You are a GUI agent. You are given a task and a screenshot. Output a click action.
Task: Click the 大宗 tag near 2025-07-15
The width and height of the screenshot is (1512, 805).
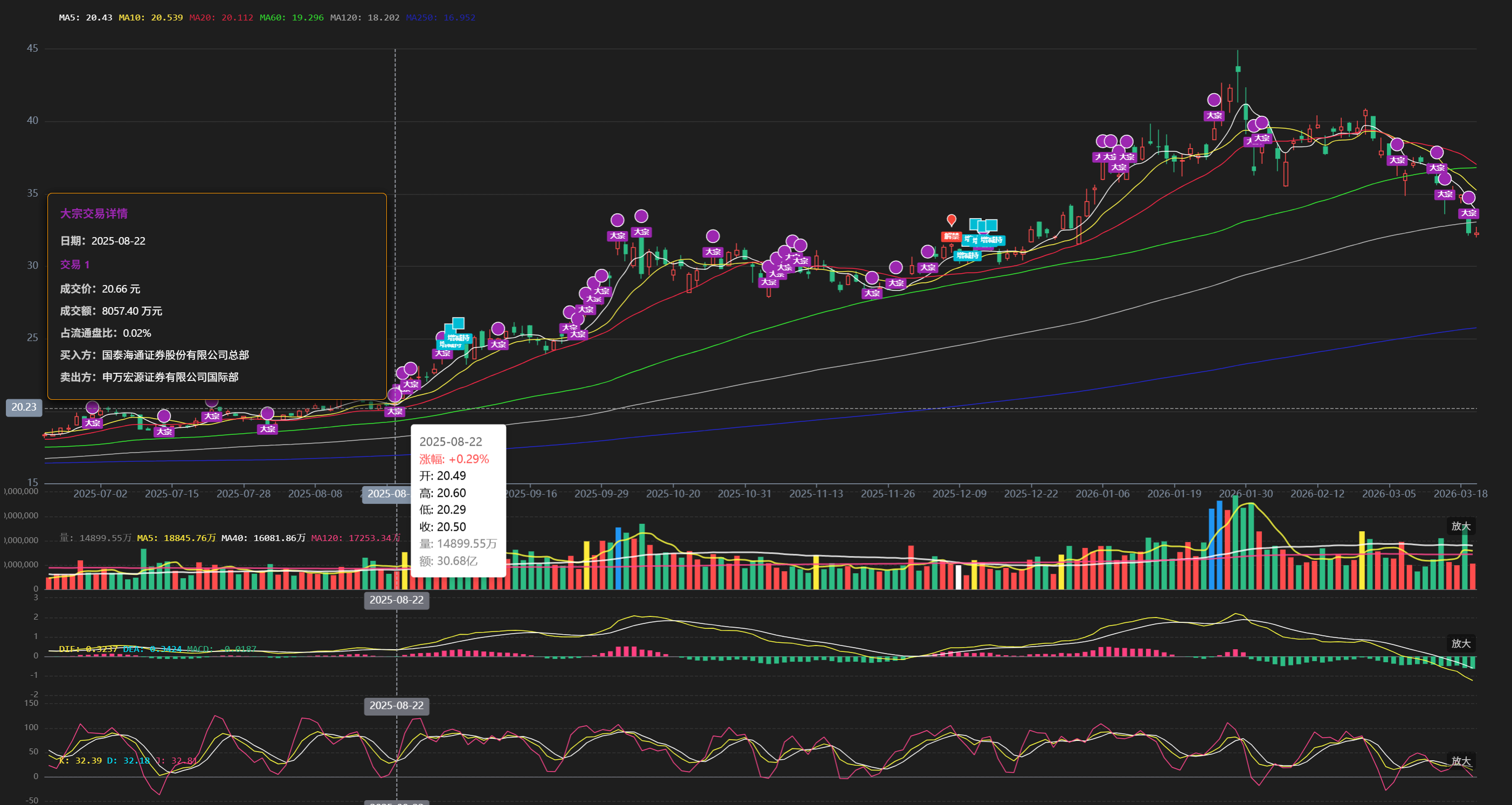164,432
